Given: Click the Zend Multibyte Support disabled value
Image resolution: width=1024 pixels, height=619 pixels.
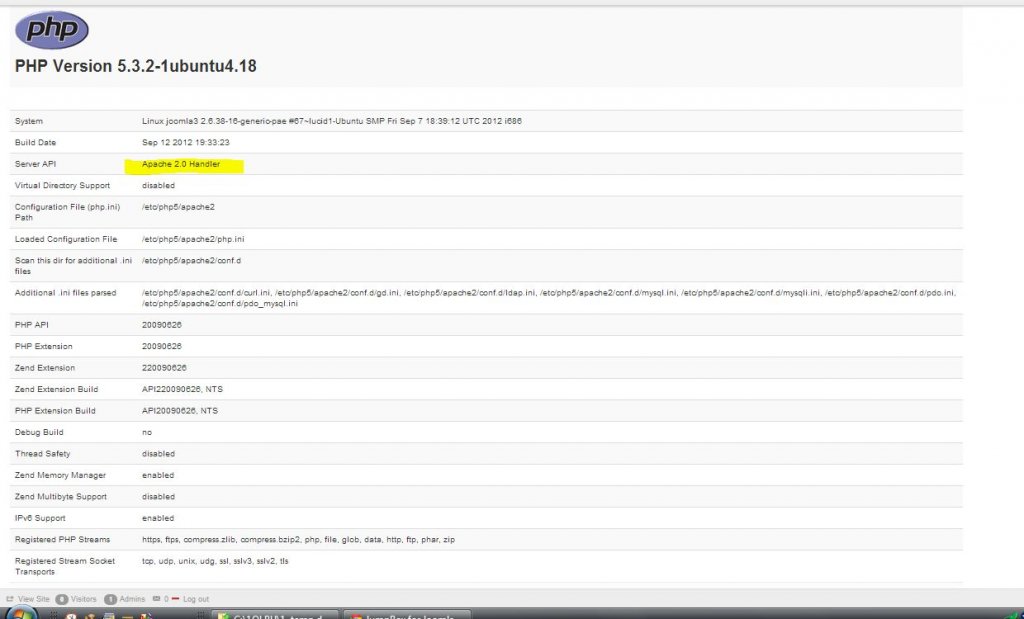Looking at the screenshot, I should tap(158, 497).
